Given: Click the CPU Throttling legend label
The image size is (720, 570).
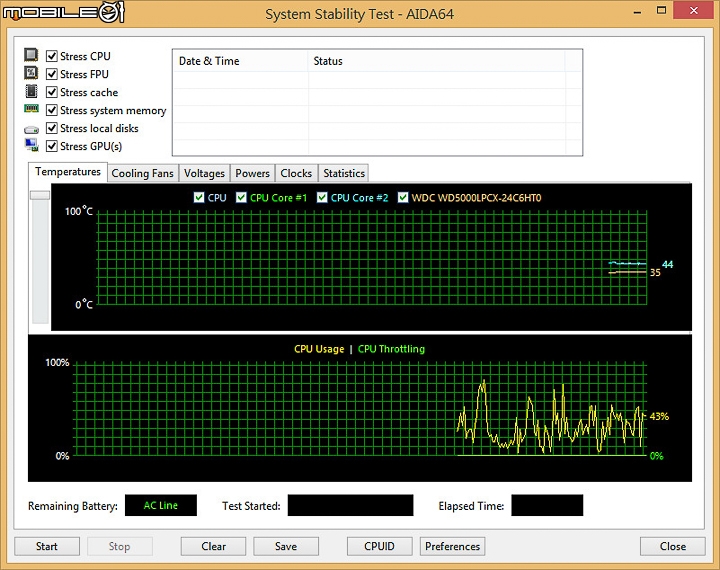Looking at the screenshot, I should (x=391, y=349).
